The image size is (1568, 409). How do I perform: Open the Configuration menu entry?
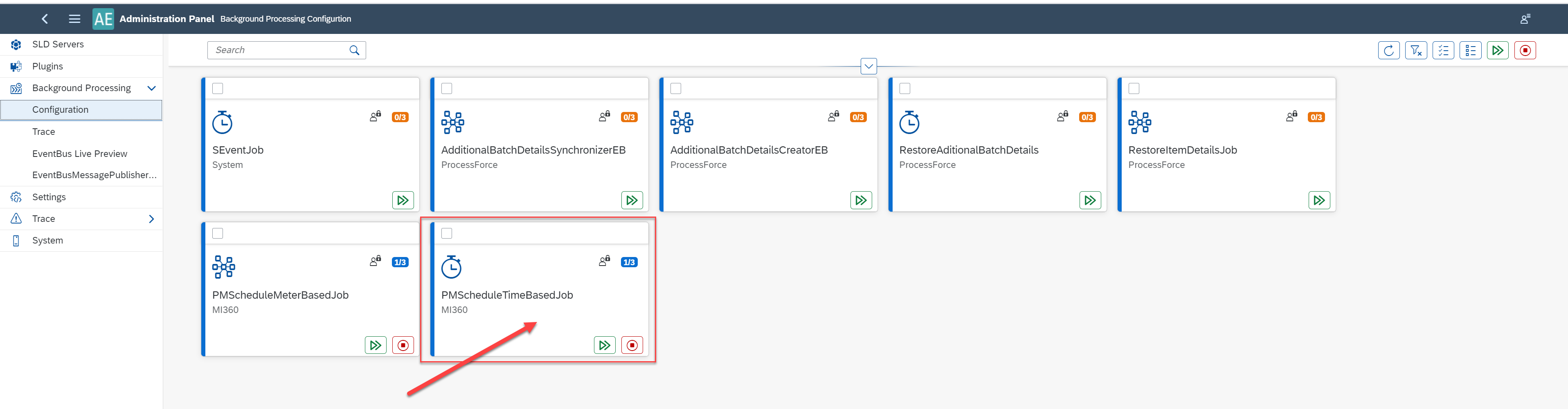60,110
